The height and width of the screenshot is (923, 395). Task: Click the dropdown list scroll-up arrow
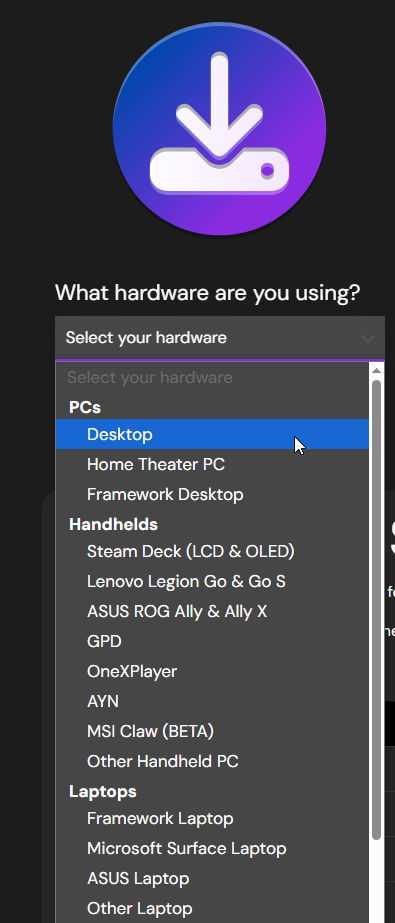coord(377,370)
